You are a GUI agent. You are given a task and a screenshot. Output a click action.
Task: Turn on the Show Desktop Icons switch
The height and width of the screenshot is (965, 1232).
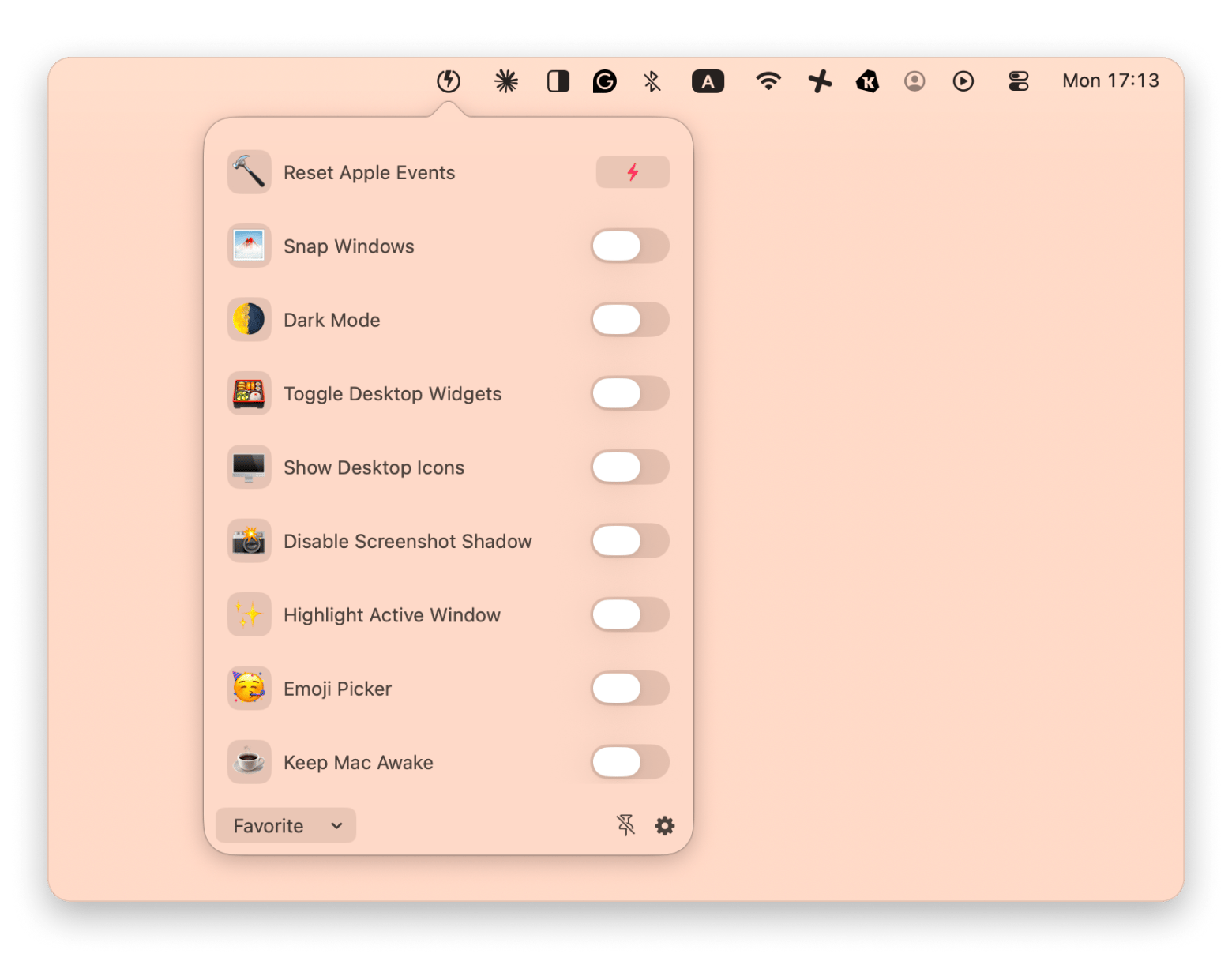tap(630, 467)
